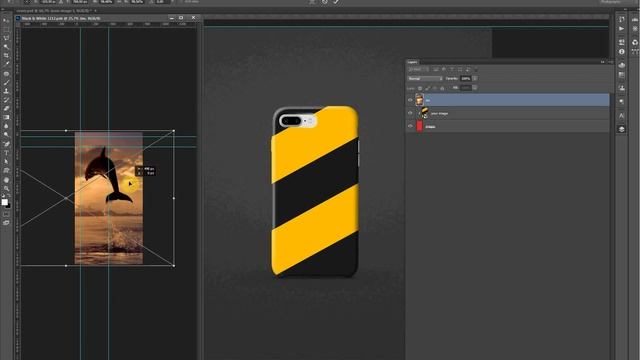Maximize the Black & White document window
The width and height of the screenshot is (640, 360).
(x=181, y=18)
